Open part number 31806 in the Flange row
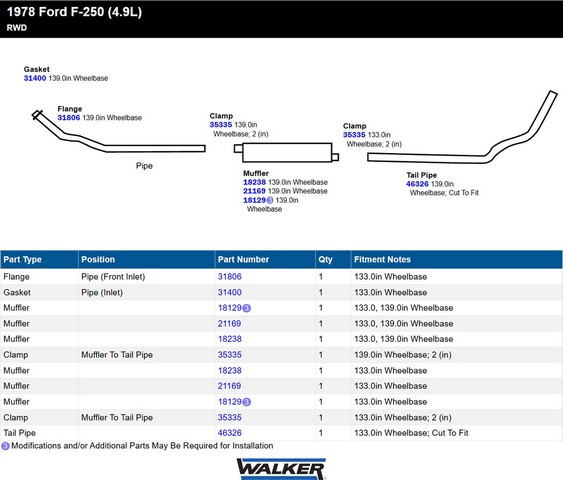 coord(229,277)
